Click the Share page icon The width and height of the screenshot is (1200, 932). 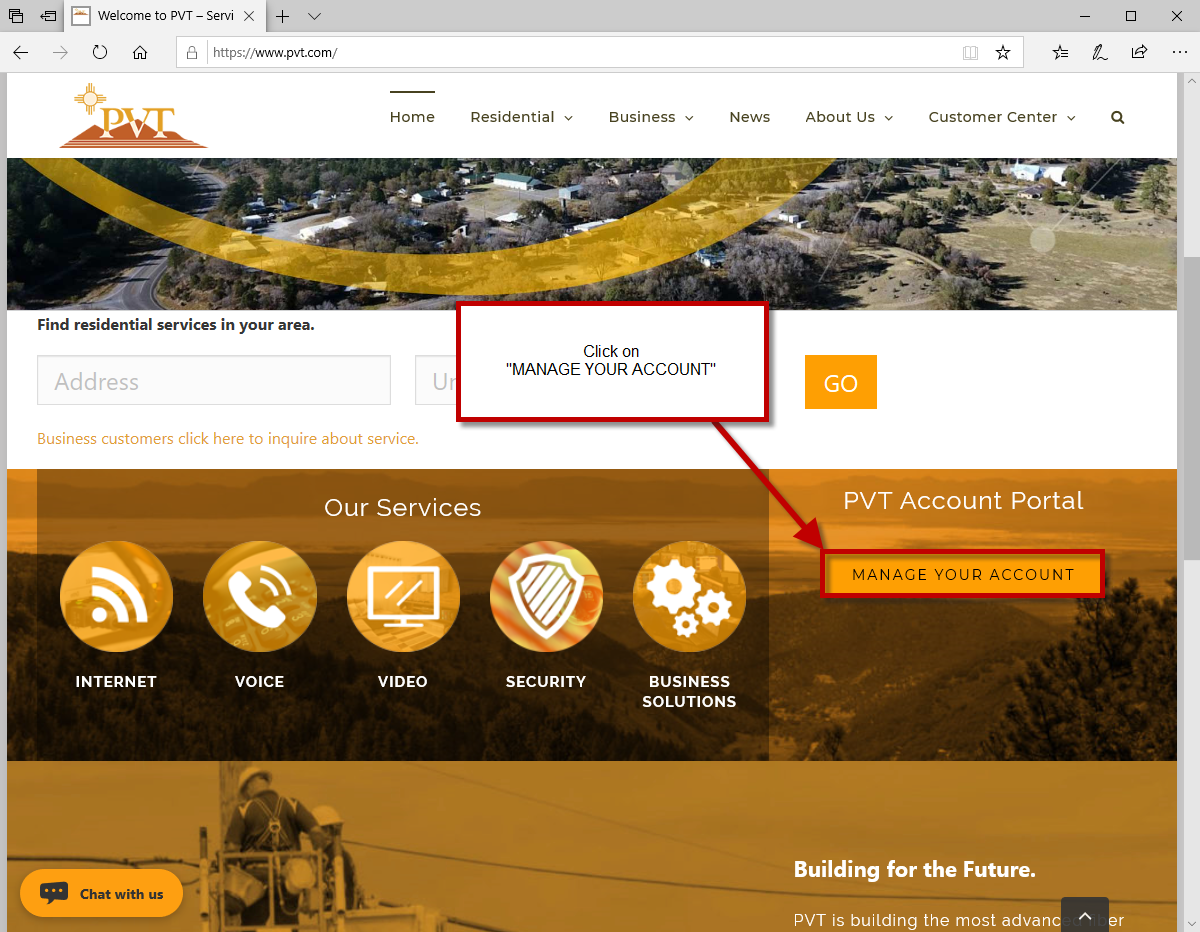point(1139,52)
